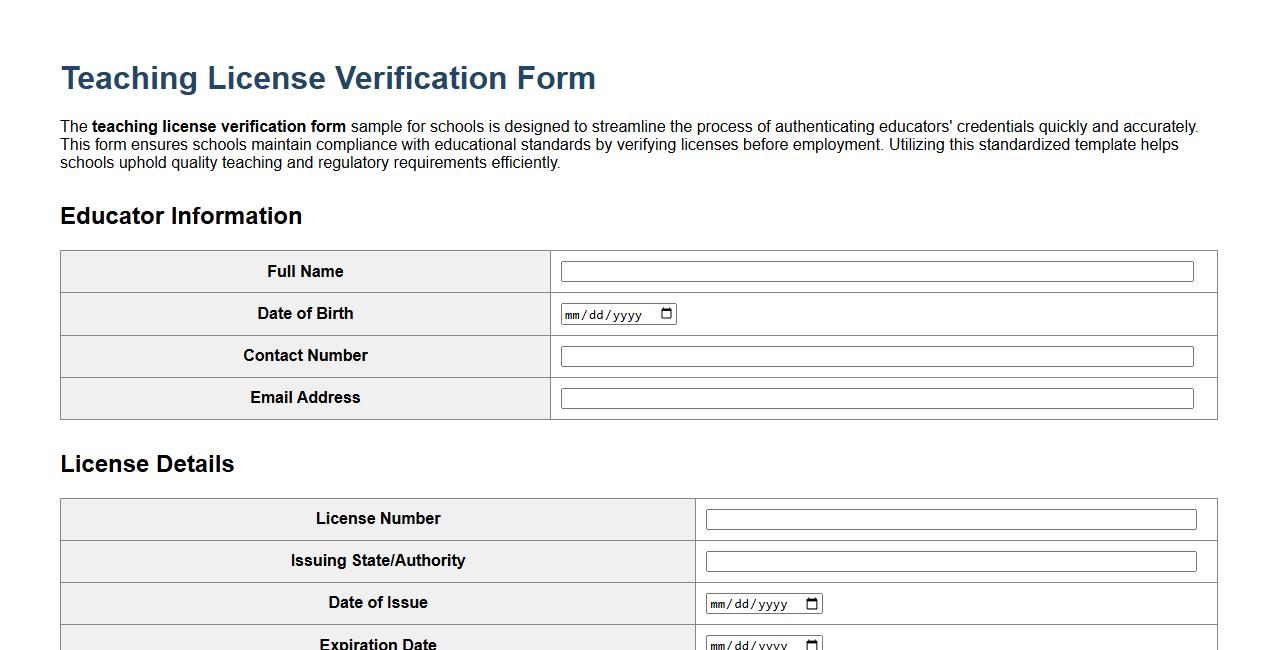Open the Expiration Date calendar picker

(x=811, y=644)
